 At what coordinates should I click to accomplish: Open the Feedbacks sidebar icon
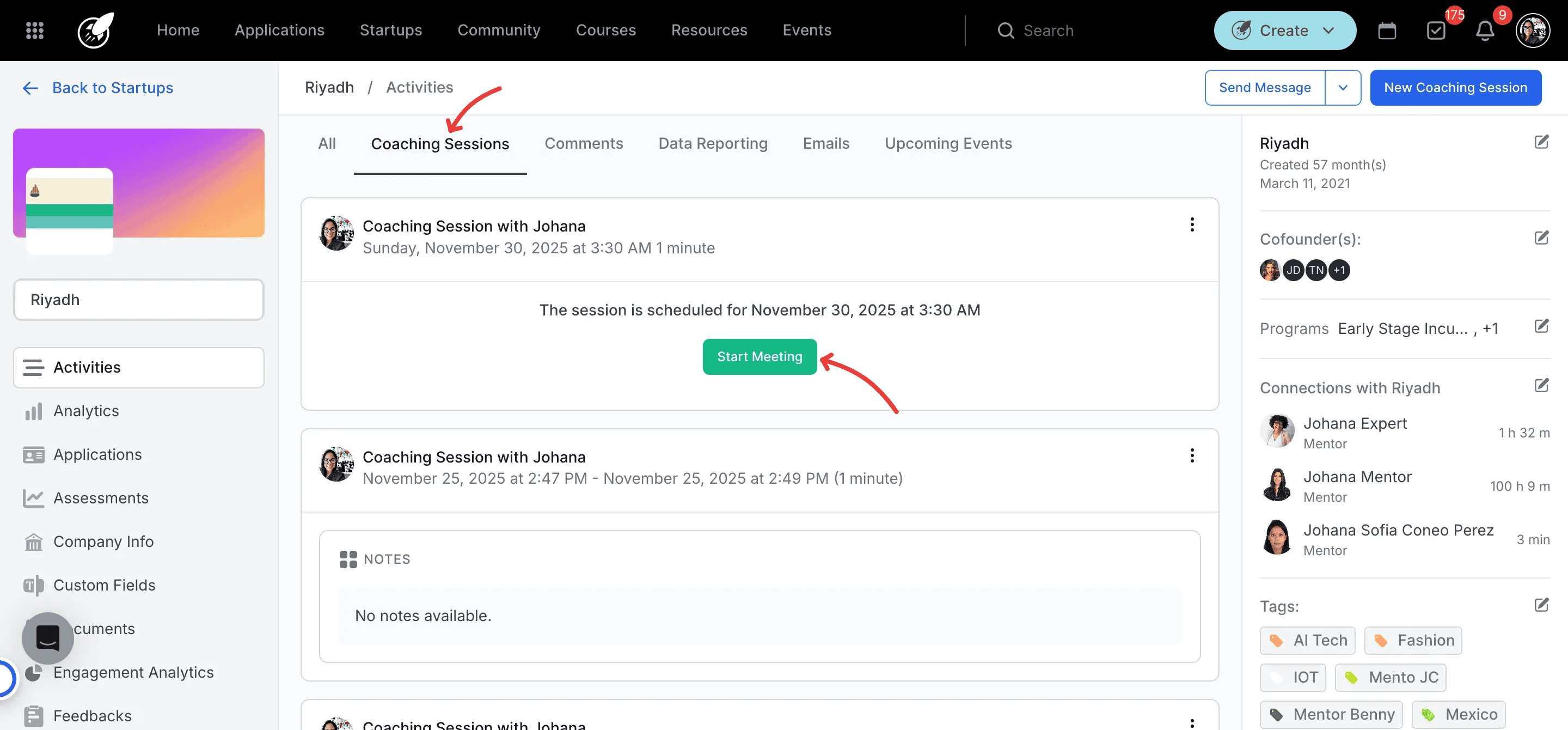[33, 716]
